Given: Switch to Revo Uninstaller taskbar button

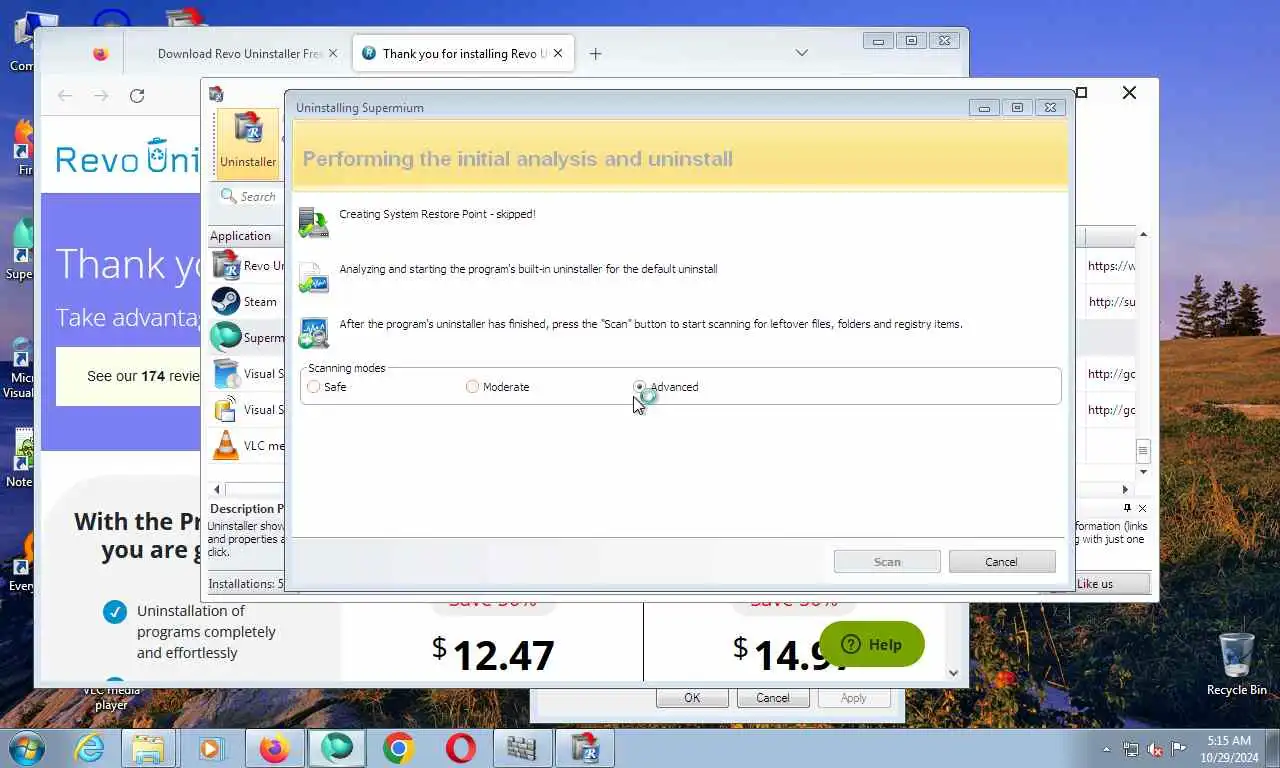Looking at the screenshot, I should 584,748.
